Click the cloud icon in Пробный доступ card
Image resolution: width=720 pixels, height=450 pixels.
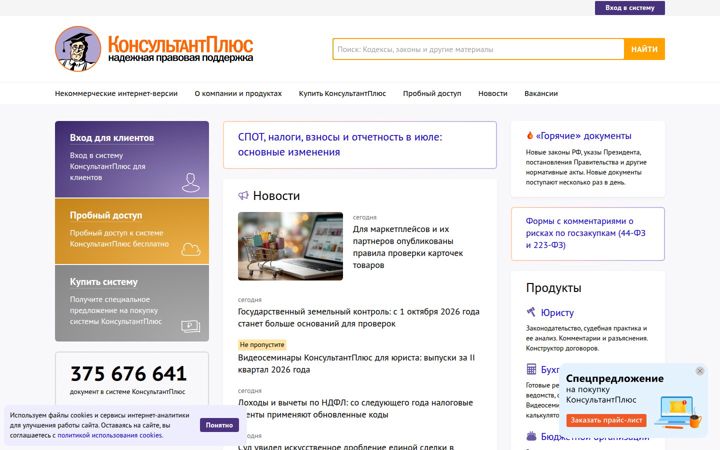tap(191, 249)
